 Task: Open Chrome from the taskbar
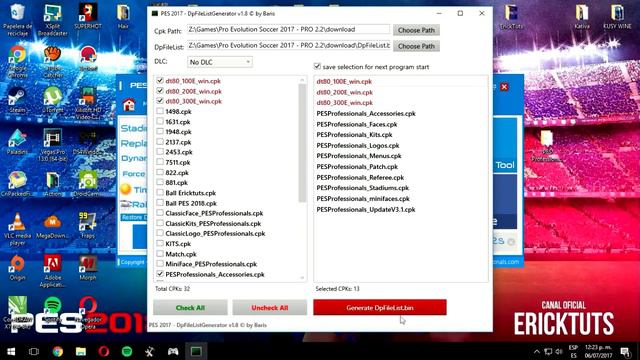coord(58,351)
